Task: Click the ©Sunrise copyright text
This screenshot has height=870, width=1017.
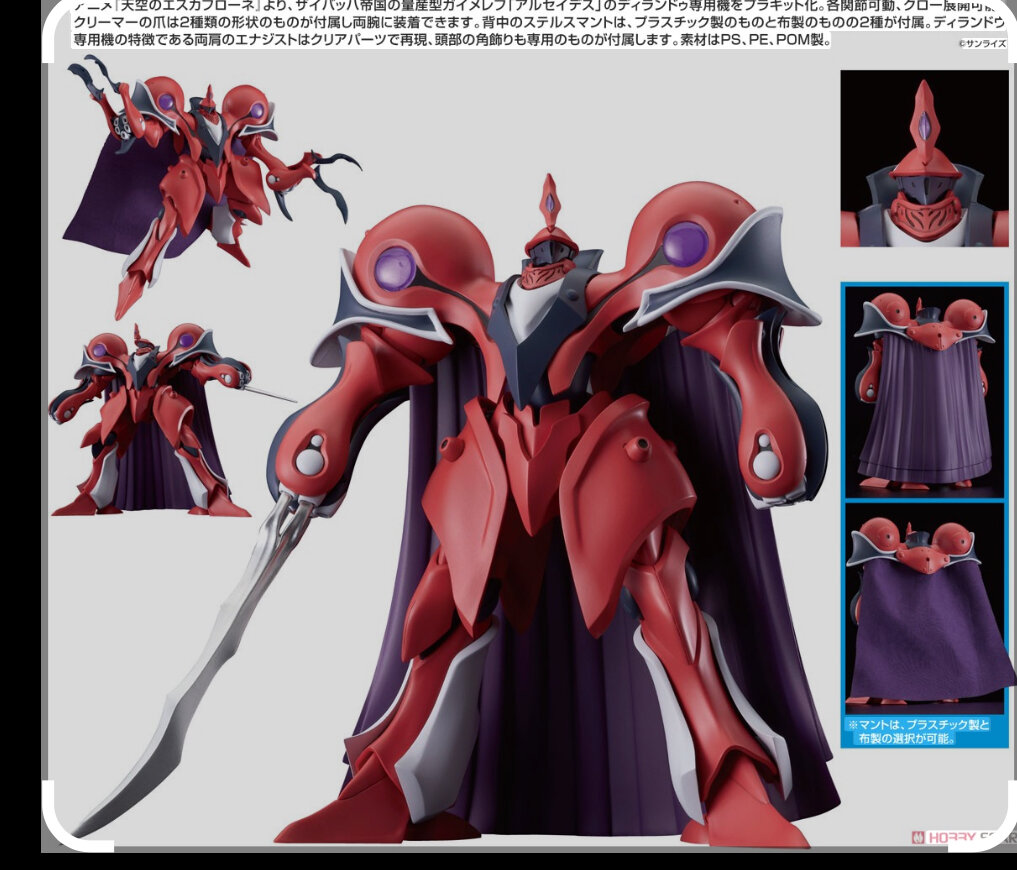Action: 982,44
